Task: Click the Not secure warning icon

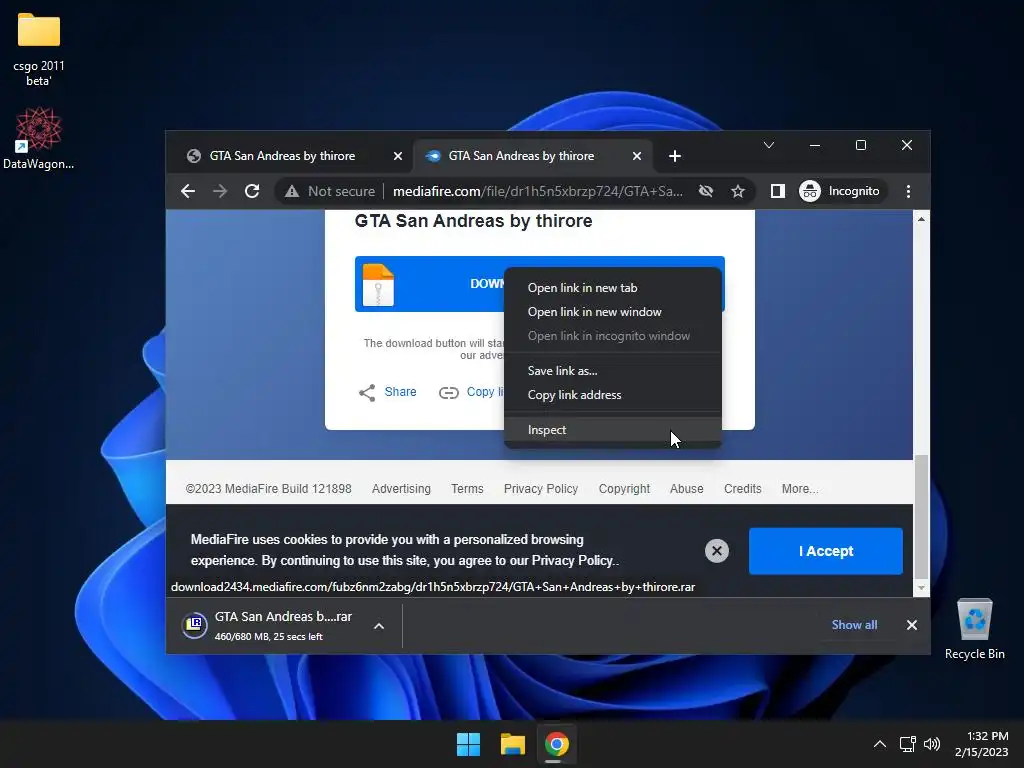Action: click(x=292, y=191)
